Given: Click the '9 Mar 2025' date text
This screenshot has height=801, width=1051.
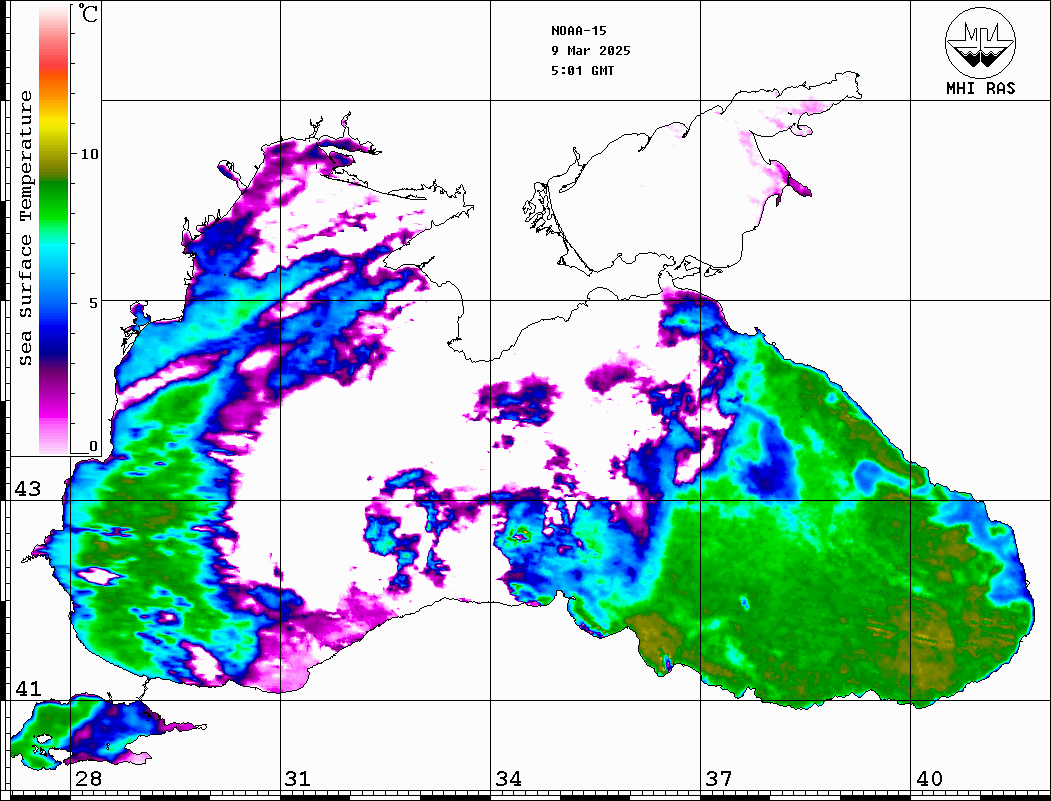Looking at the screenshot, I should click(591, 50).
